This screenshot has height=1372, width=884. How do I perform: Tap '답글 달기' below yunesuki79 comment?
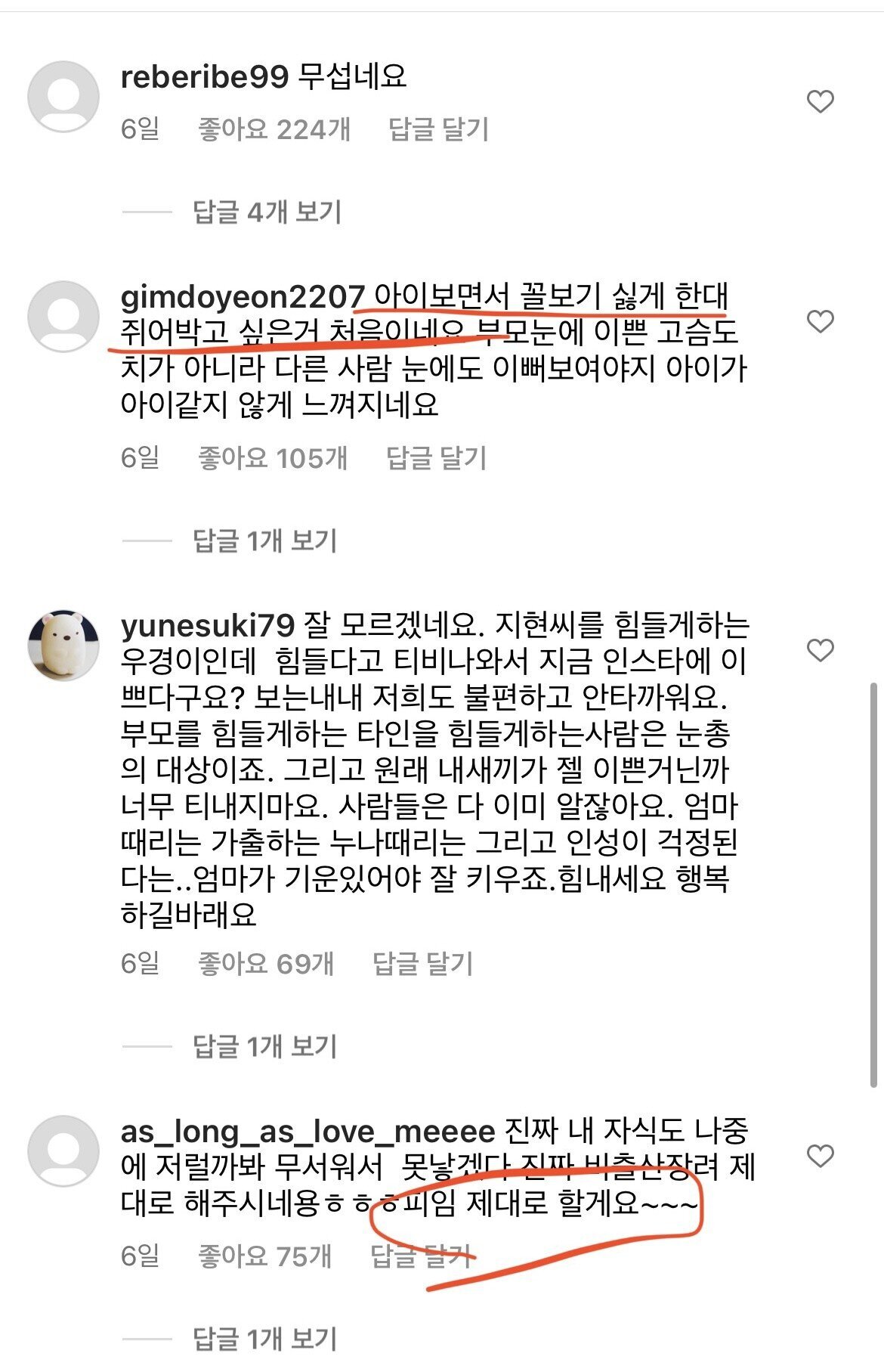[x=423, y=963]
